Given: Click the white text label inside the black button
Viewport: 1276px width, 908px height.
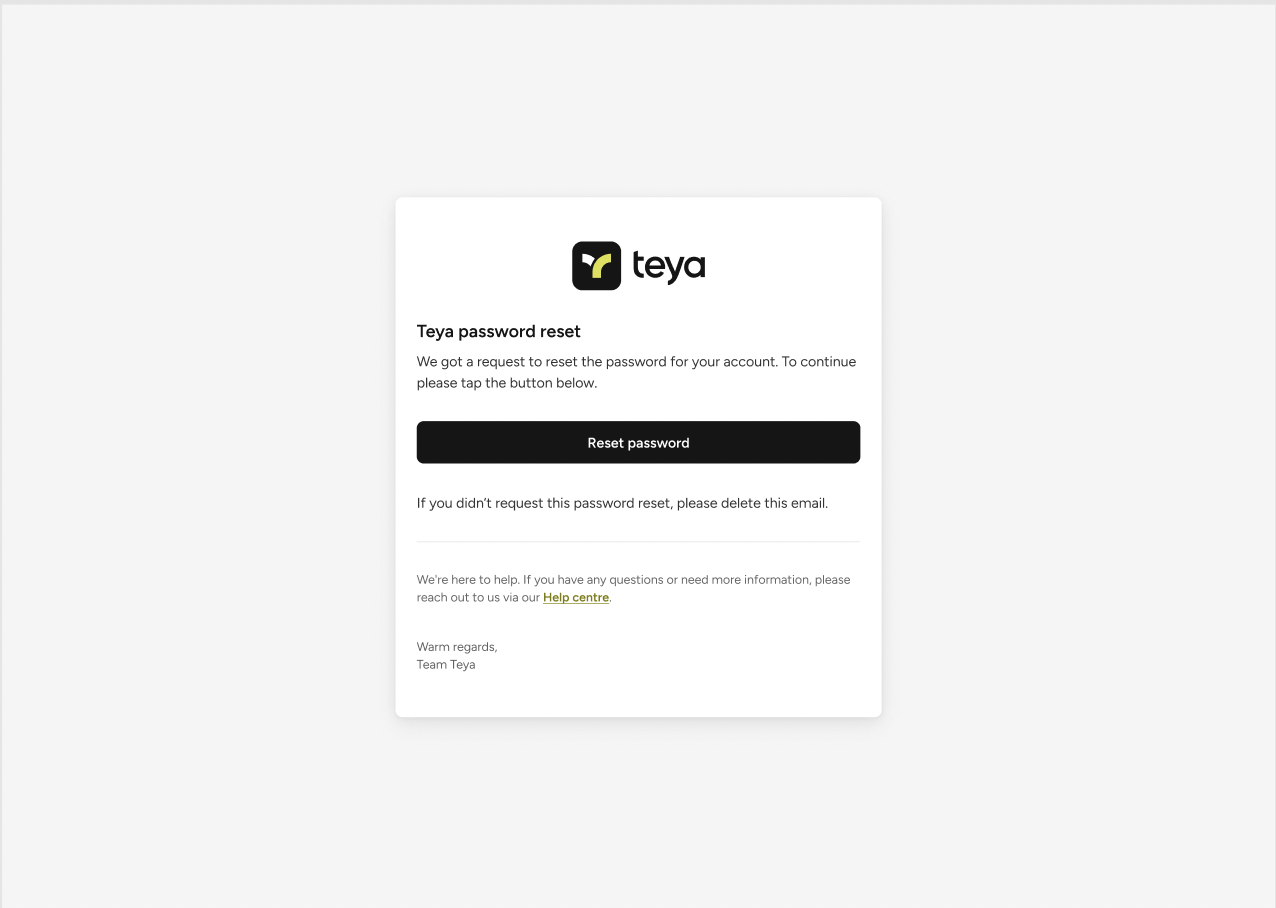Looking at the screenshot, I should 638,443.
